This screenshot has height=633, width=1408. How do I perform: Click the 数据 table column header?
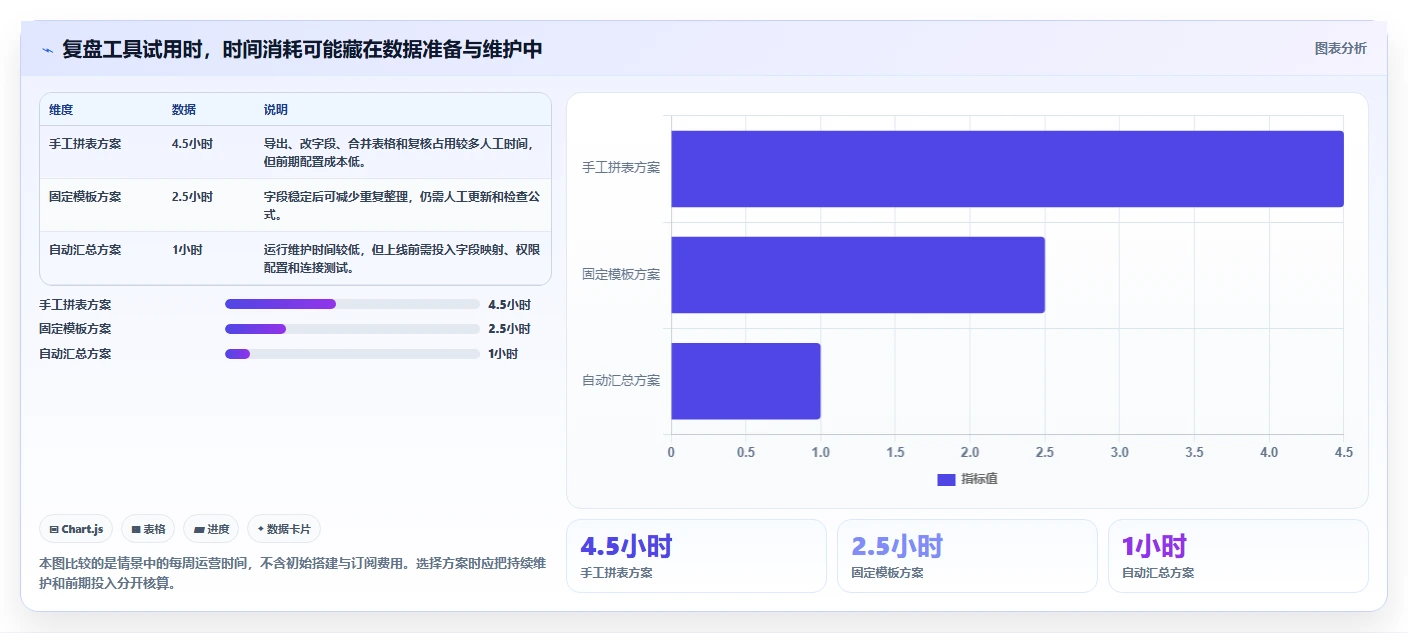[x=184, y=110]
